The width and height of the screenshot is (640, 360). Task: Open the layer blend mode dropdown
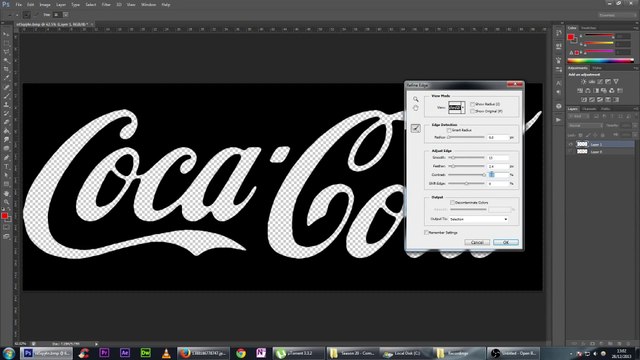pyautogui.click(x=585, y=126)
